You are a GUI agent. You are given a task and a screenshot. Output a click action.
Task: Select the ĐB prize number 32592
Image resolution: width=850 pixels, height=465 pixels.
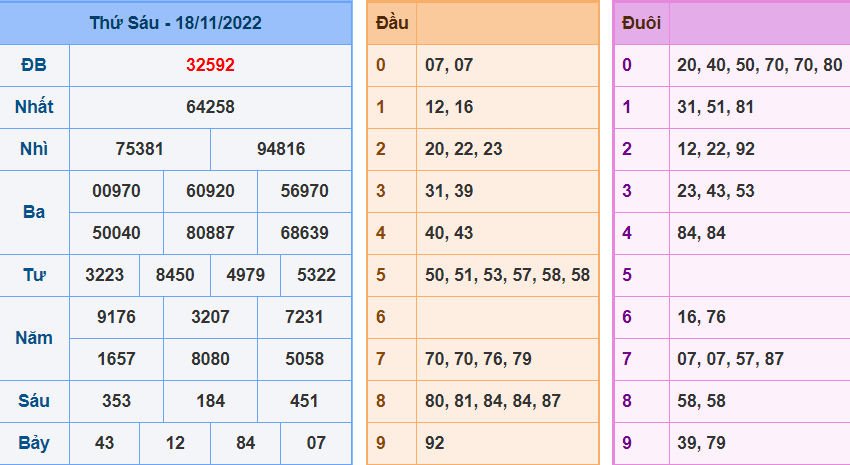[x=210, y=65]
